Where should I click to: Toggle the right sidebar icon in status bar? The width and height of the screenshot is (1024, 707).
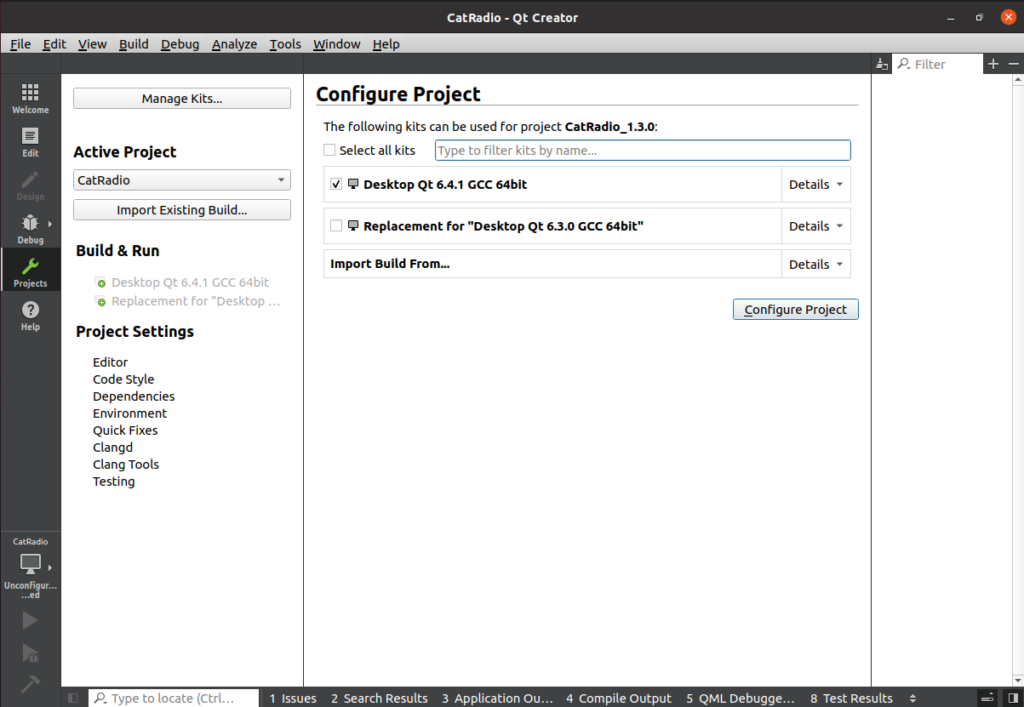[1012, 698]
